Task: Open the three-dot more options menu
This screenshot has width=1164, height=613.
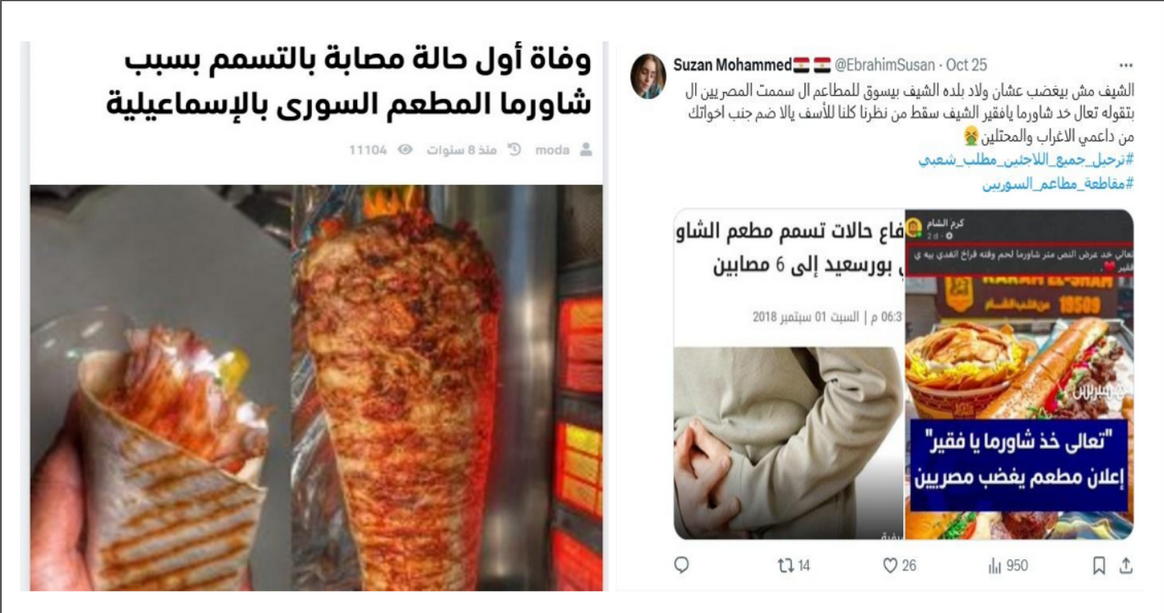Action: click(x=1126, y=65)
